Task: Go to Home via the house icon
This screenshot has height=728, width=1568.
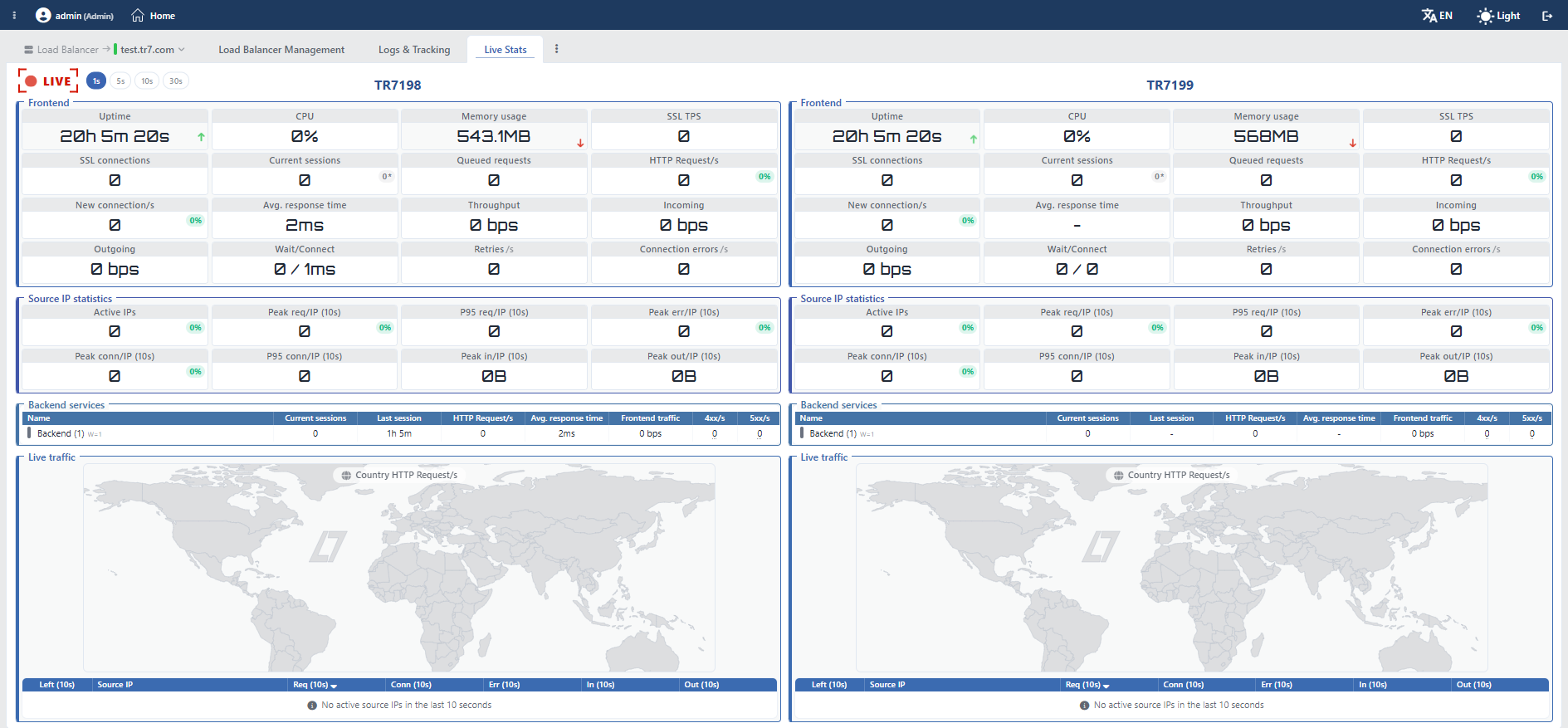Action: (138, 16)
